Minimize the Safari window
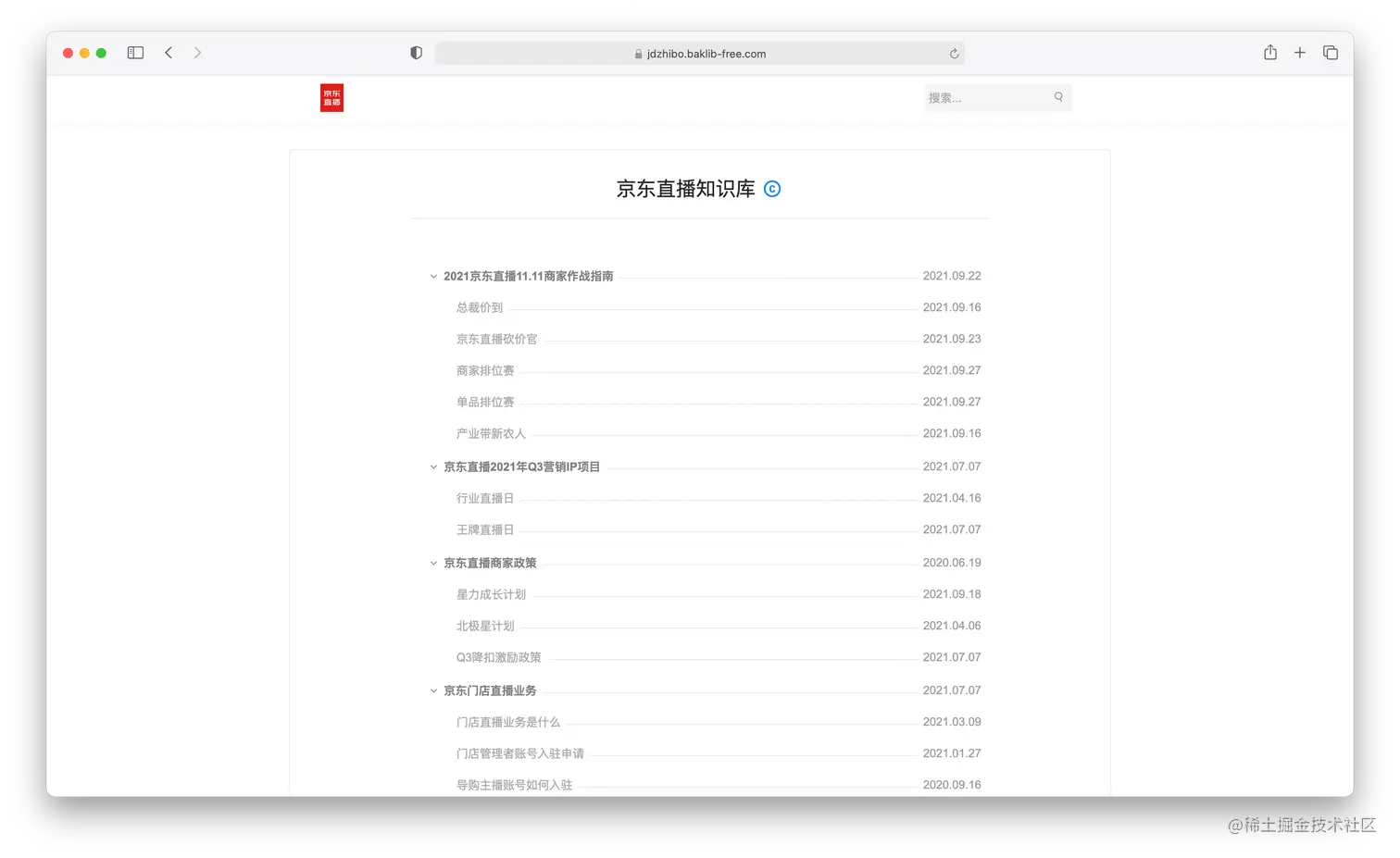Screen dimensions: 1400x858 84,53
